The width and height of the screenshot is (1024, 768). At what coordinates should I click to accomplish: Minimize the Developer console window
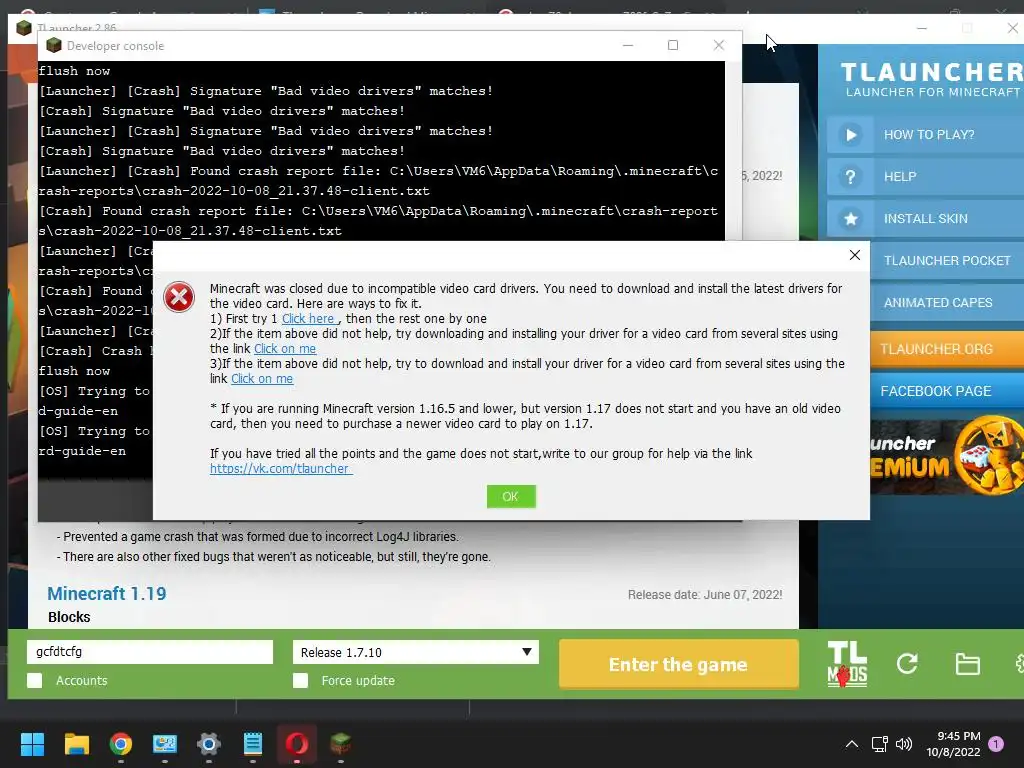(x=628, y=45)
